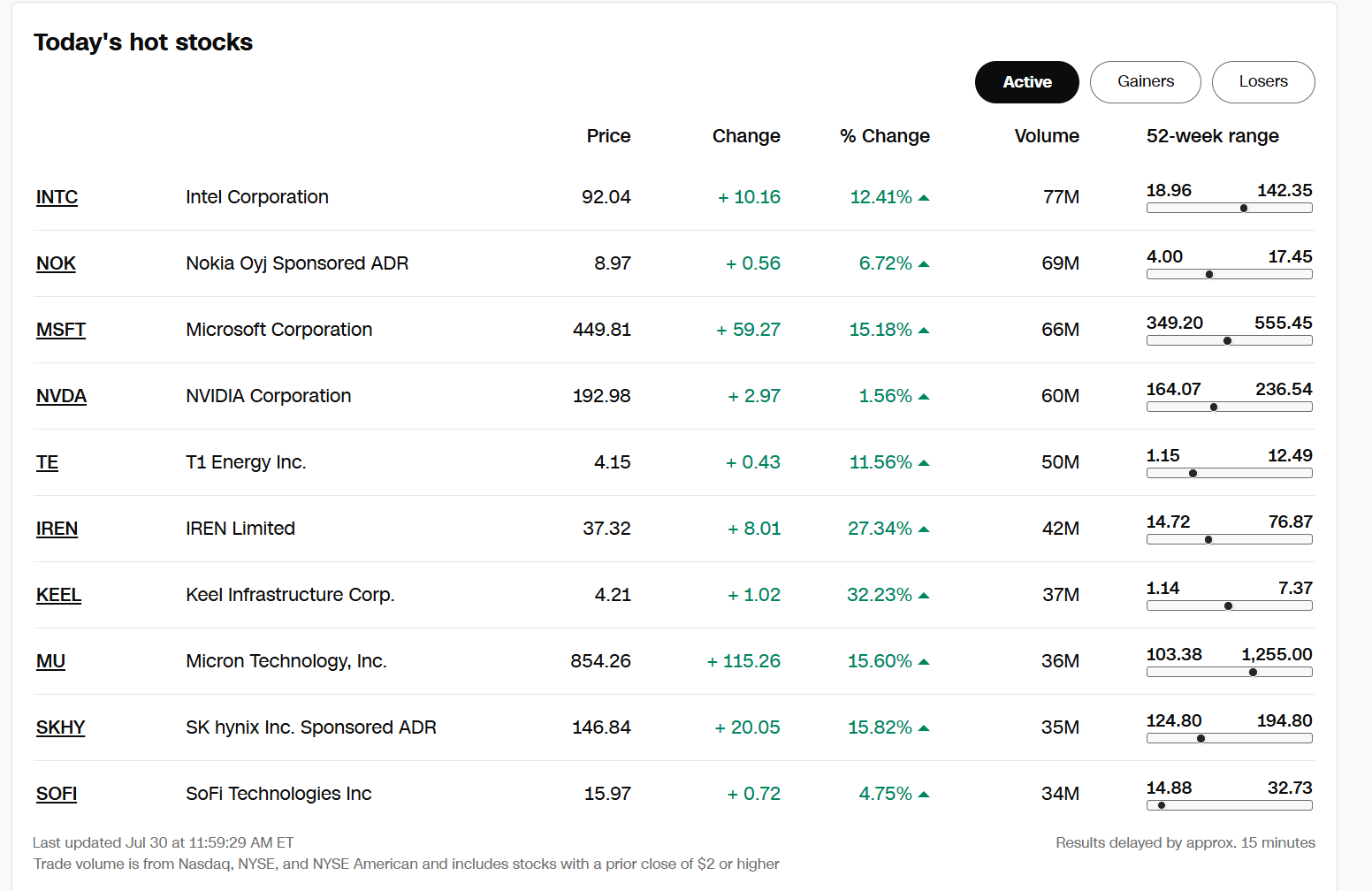Click the % Change column header
1372x891 pixels.
(885, 136)
